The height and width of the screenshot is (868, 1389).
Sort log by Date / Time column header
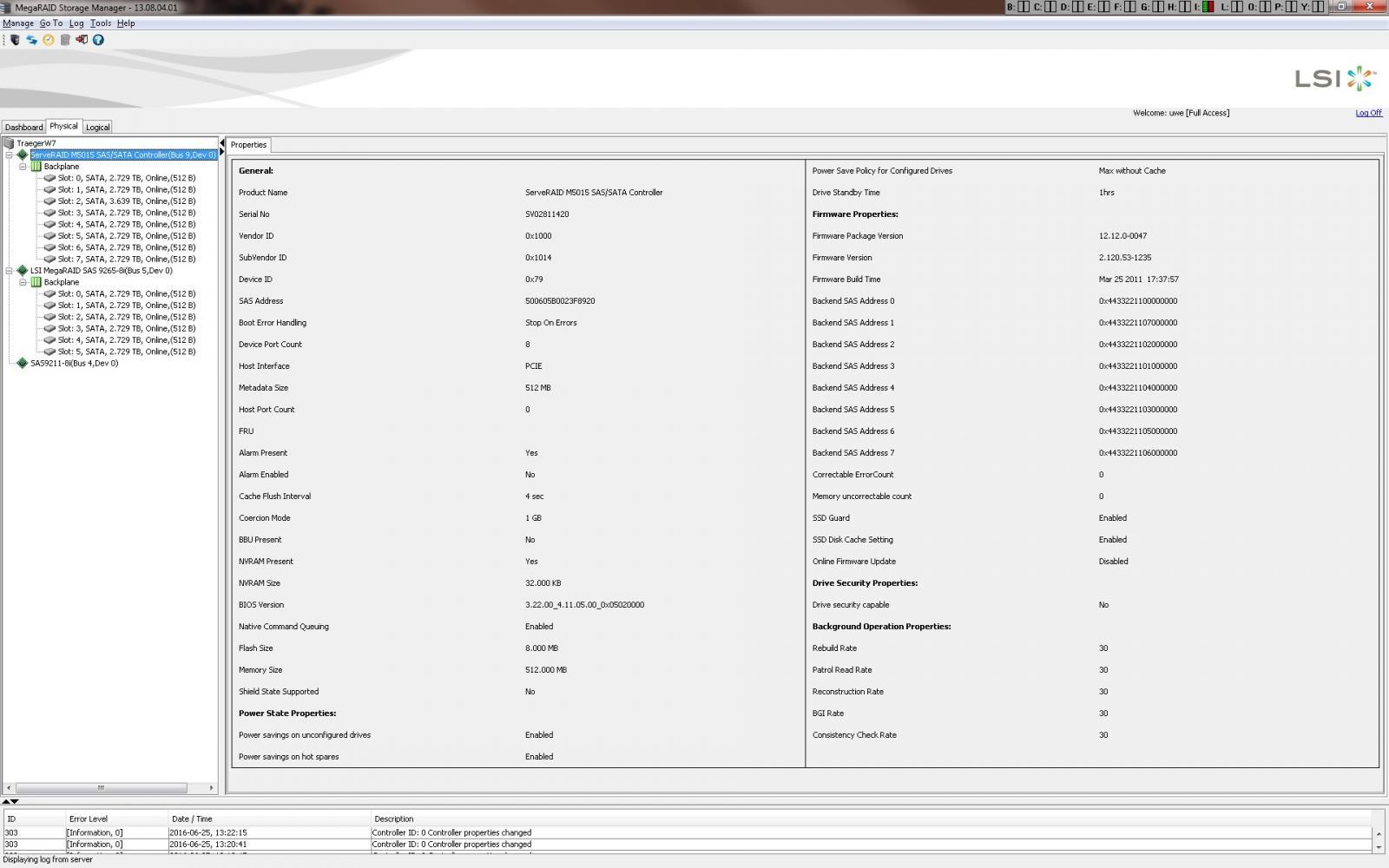[x=269, y=819]
